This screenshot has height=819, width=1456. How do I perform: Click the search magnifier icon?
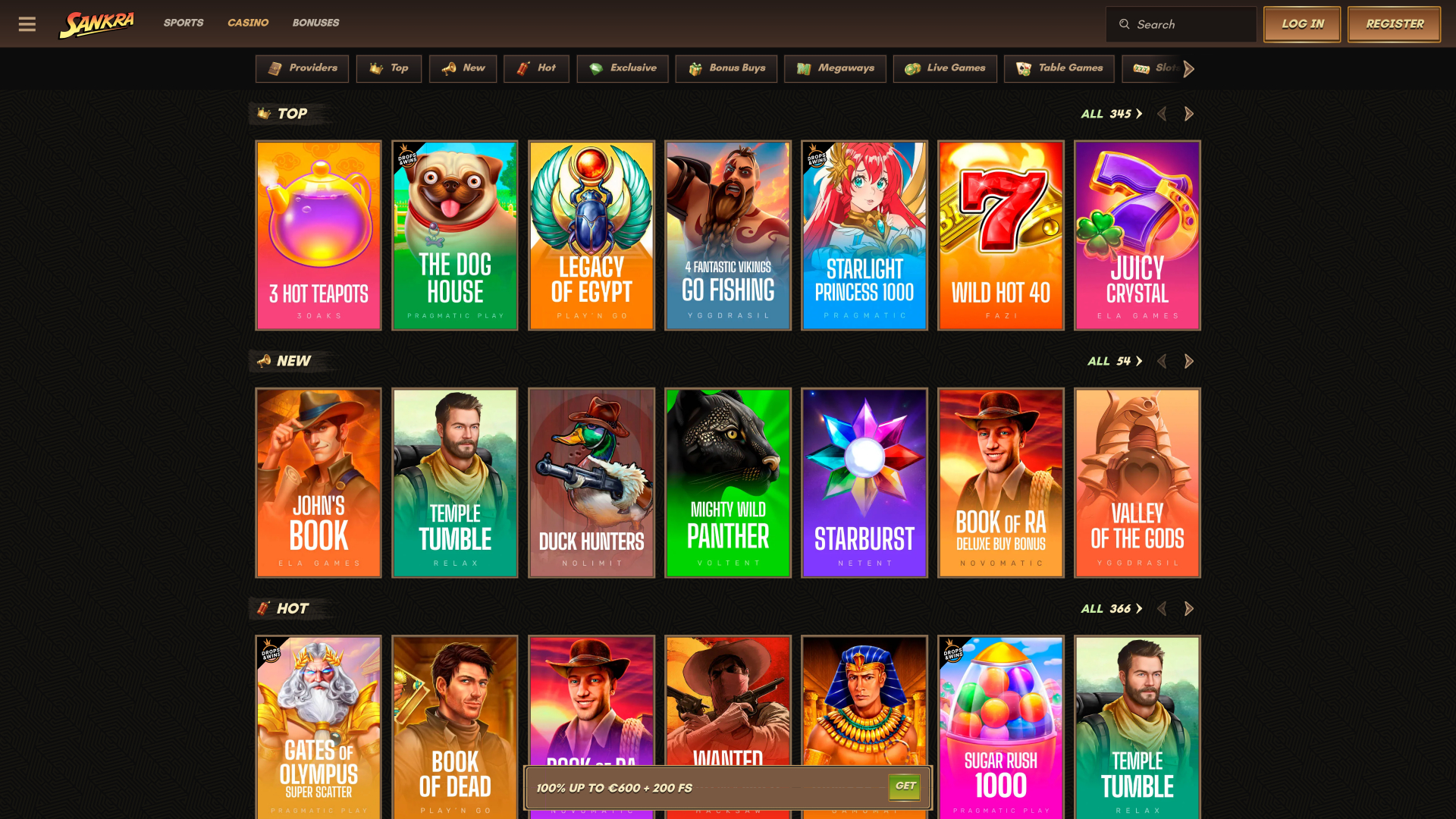[x=1125, y=24]
